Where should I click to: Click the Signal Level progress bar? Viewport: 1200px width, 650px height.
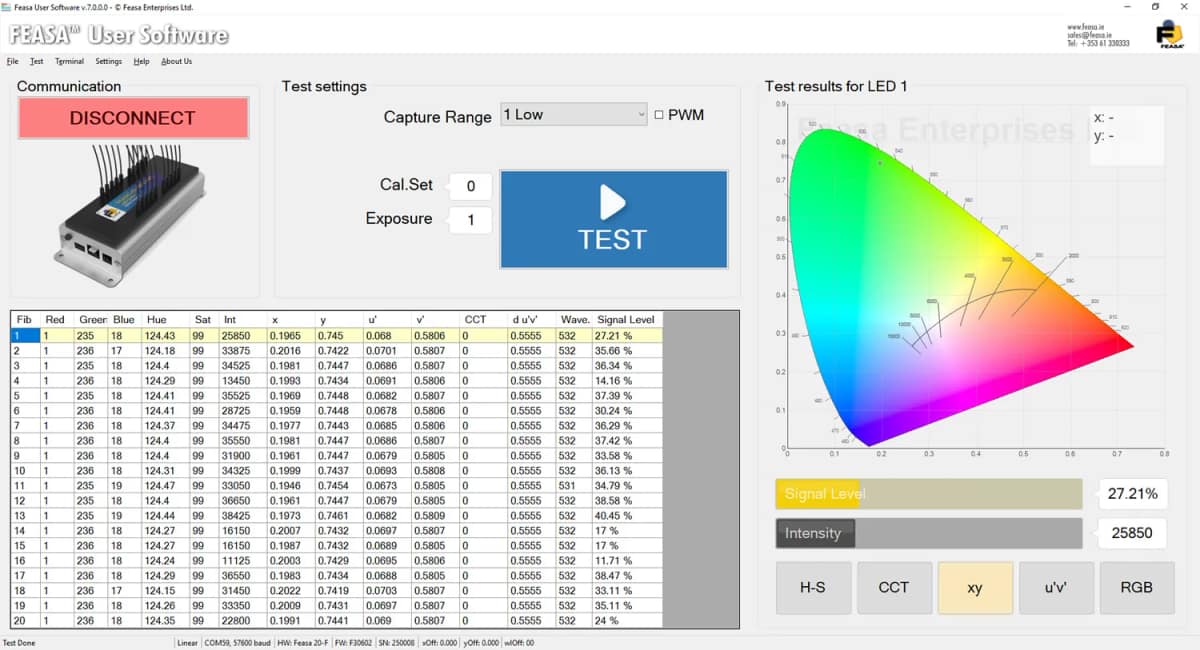click(929, 494)
